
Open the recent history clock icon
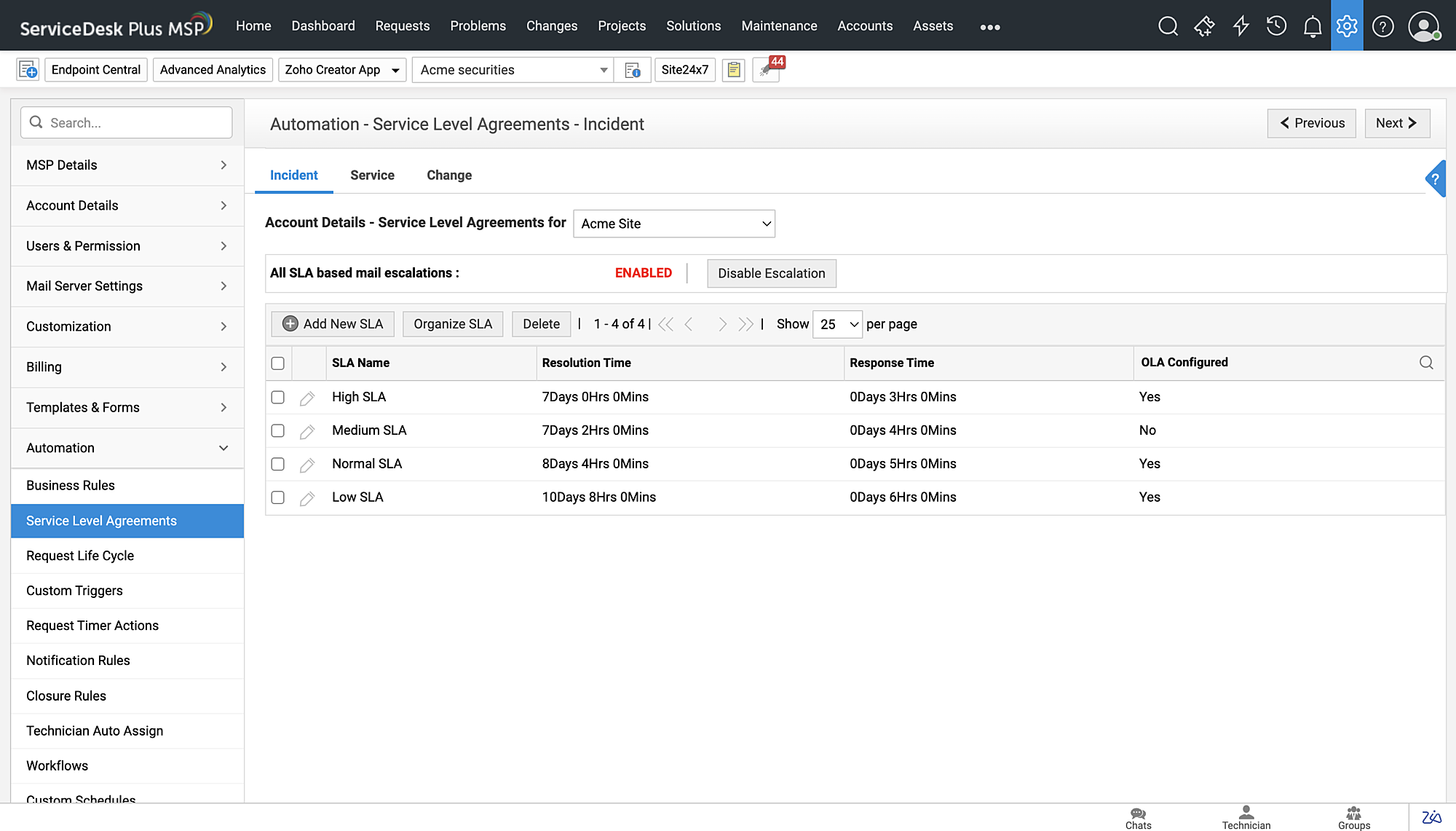click(1276, 26)
